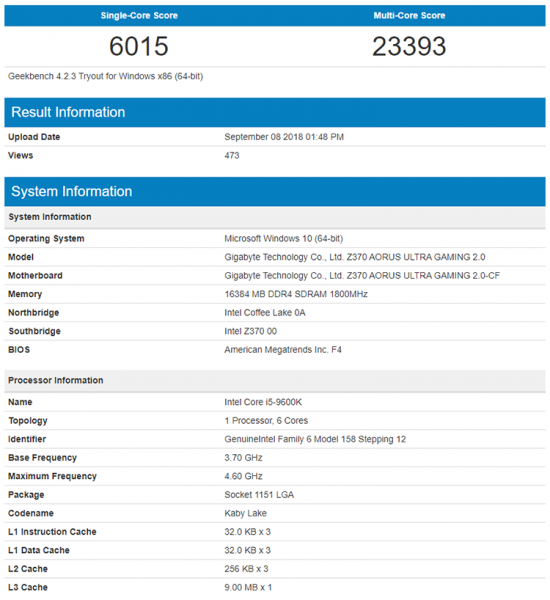Image resolution: width=550 pixels, height=600 pixels.
Task: Select the L1 Data Cache label
Action: coord(39,550)
